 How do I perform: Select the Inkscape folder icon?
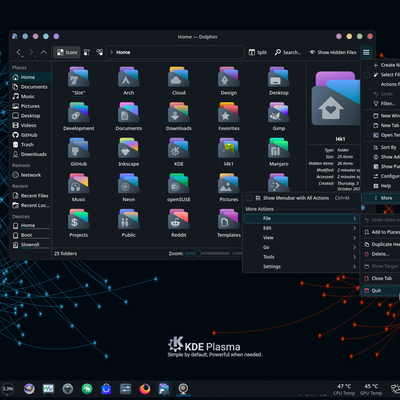[129, 148]
